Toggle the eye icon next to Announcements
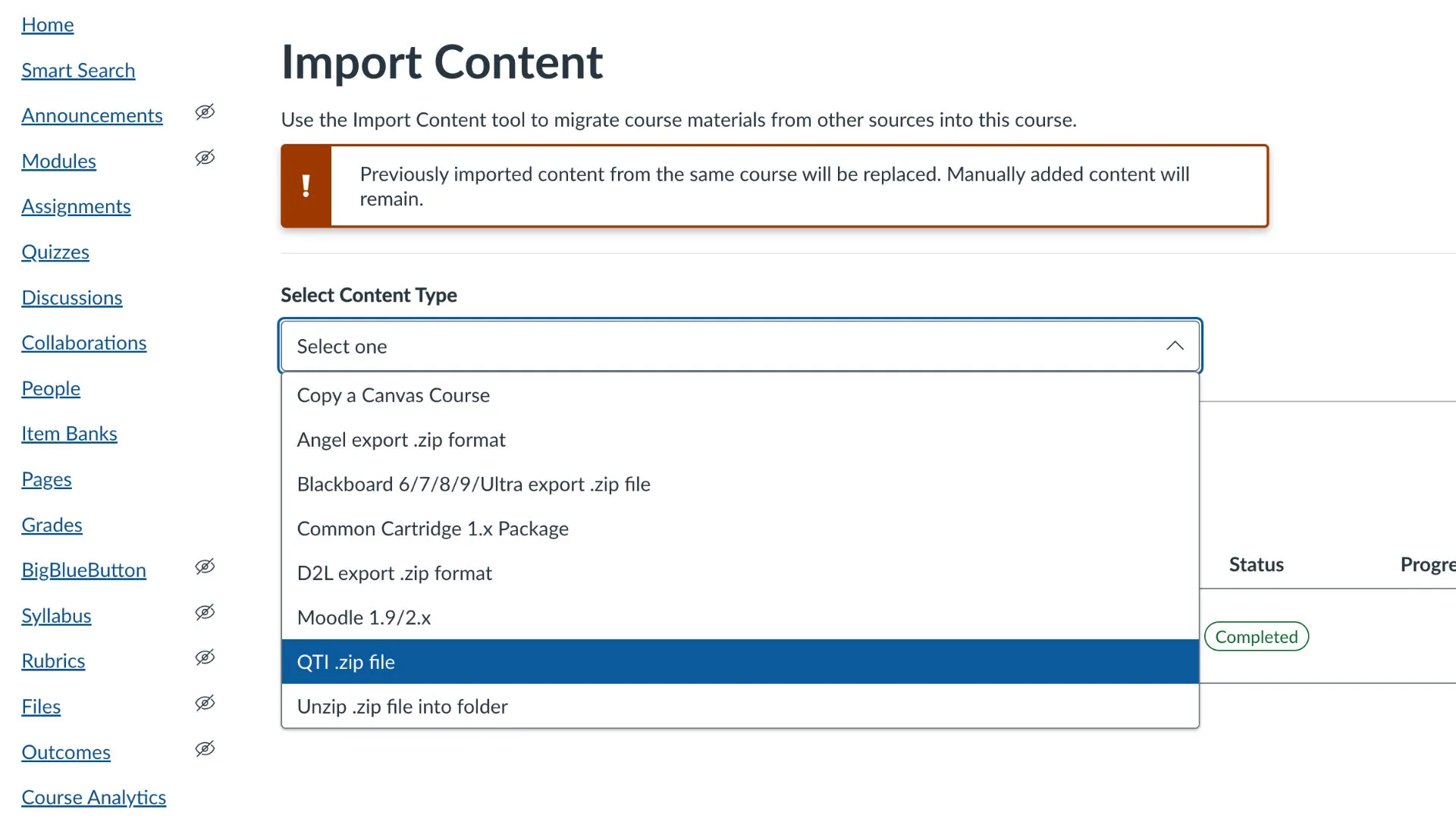This screenshot has height=819, width=1456. (205, 112)
